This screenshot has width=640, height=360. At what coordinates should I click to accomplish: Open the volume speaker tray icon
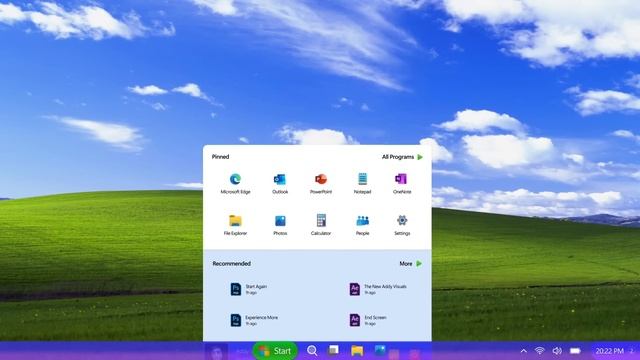[557, 351]
